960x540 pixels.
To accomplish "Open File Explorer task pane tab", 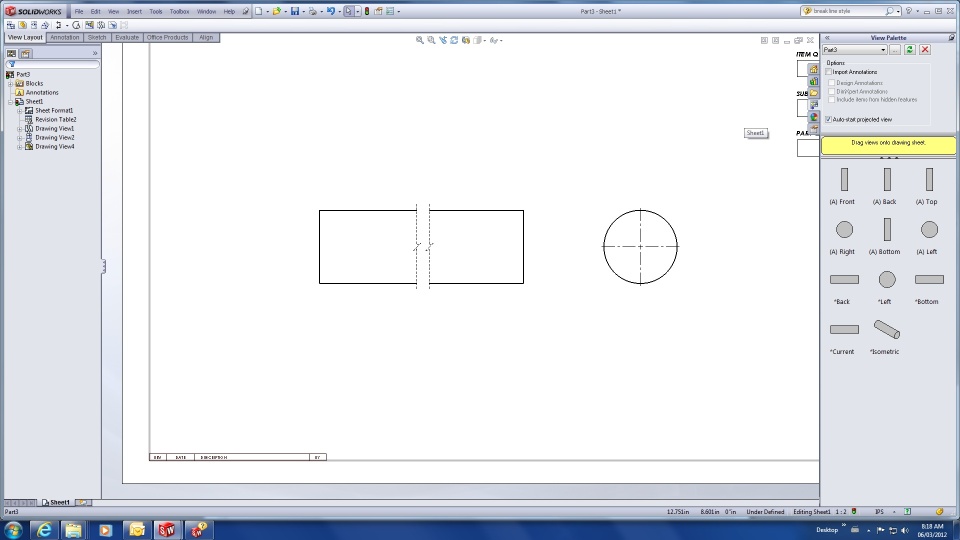I will pos(814,93).
